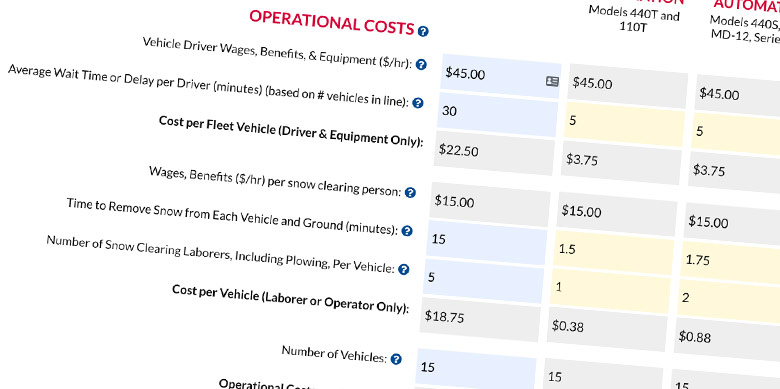
Task: Open help for Vehicle Driver Wages
Action: (421, 65)
